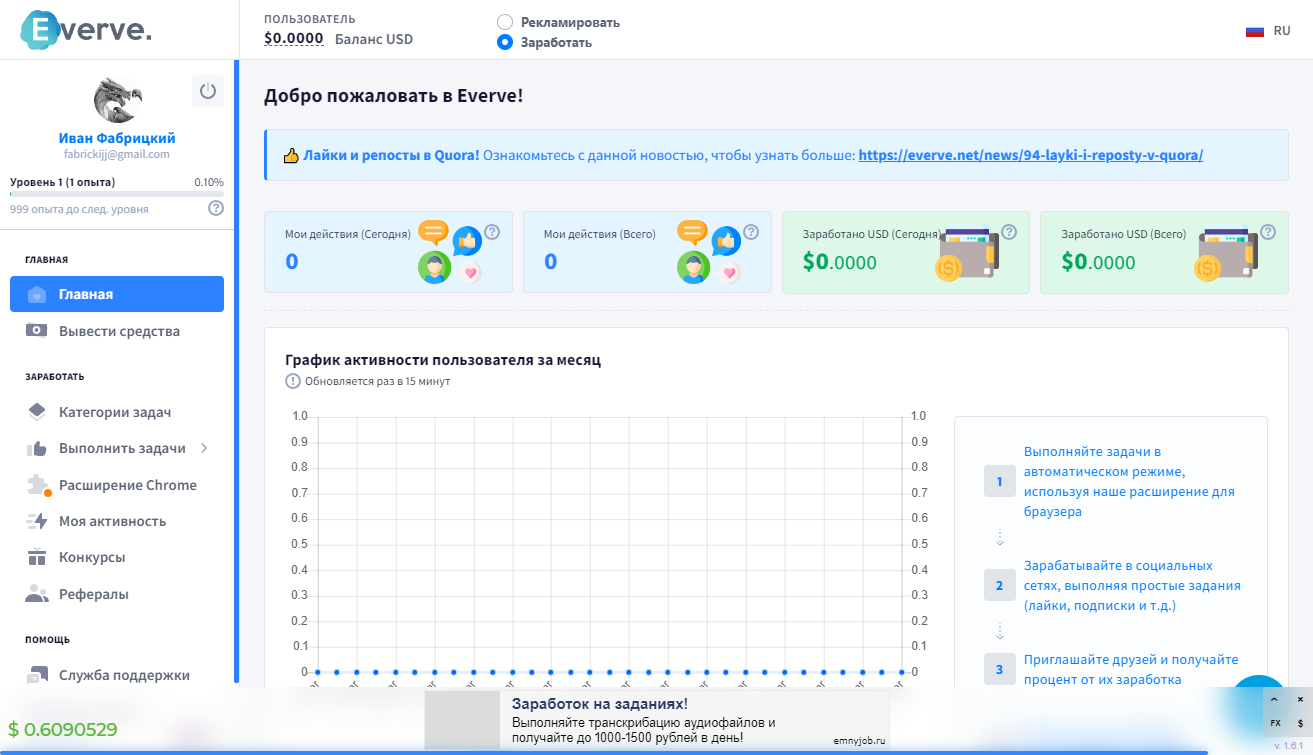Open the RU language dropdown
The width and height of the screenshot is (1313, 755).
[x=1268, y=31]
